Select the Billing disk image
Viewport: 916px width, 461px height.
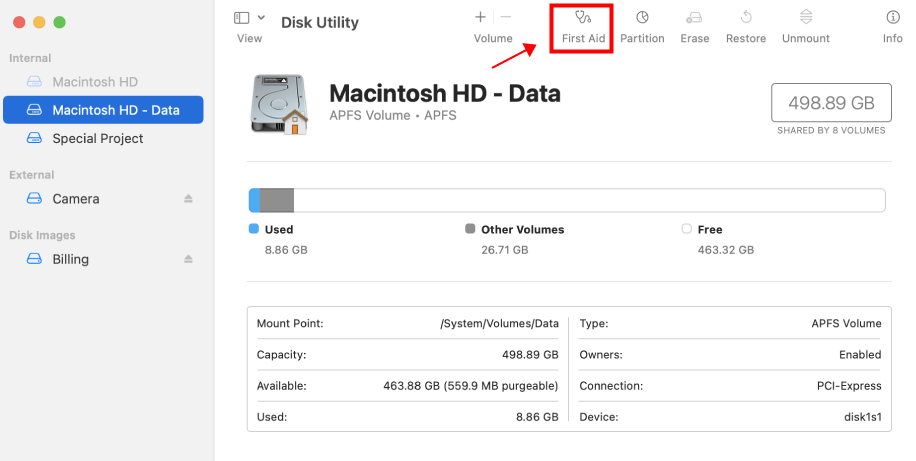(x=70, y=259)
